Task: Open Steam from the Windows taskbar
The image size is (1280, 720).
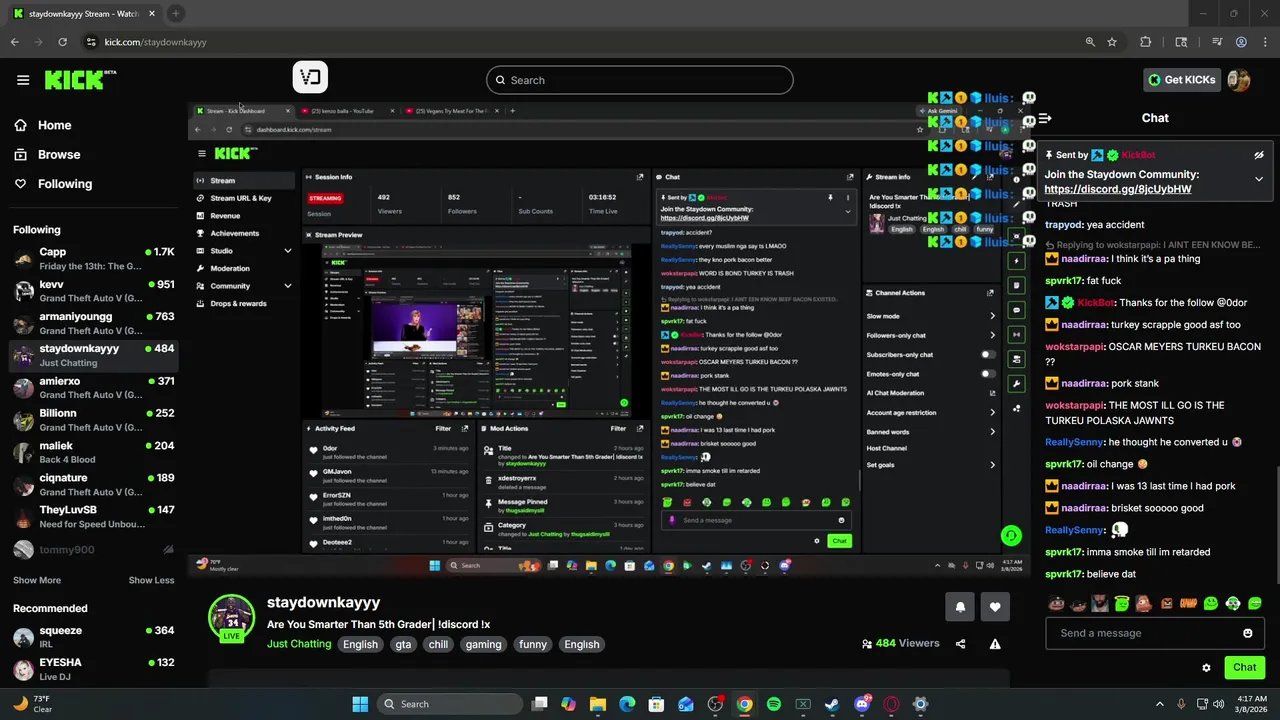Action: click(x=832, y=704)
